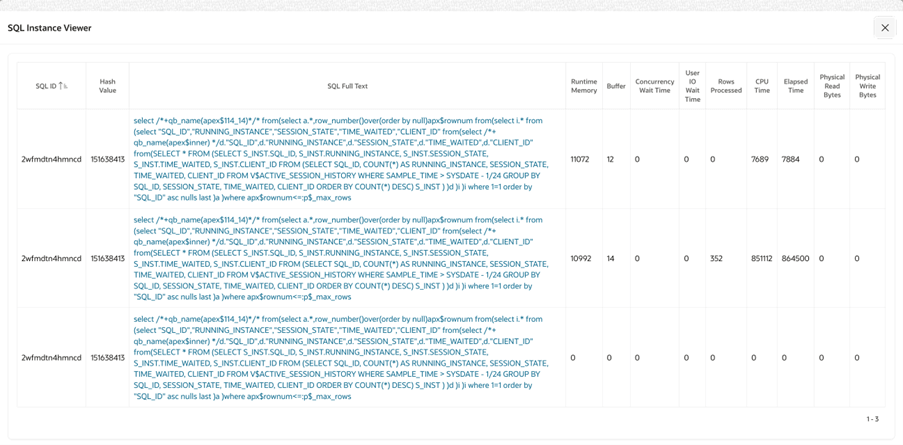Image resolution: width=903 pixels, height=445 pixels.
Task: Select Elapsed Time value 864500
Action: click(795, 258)
